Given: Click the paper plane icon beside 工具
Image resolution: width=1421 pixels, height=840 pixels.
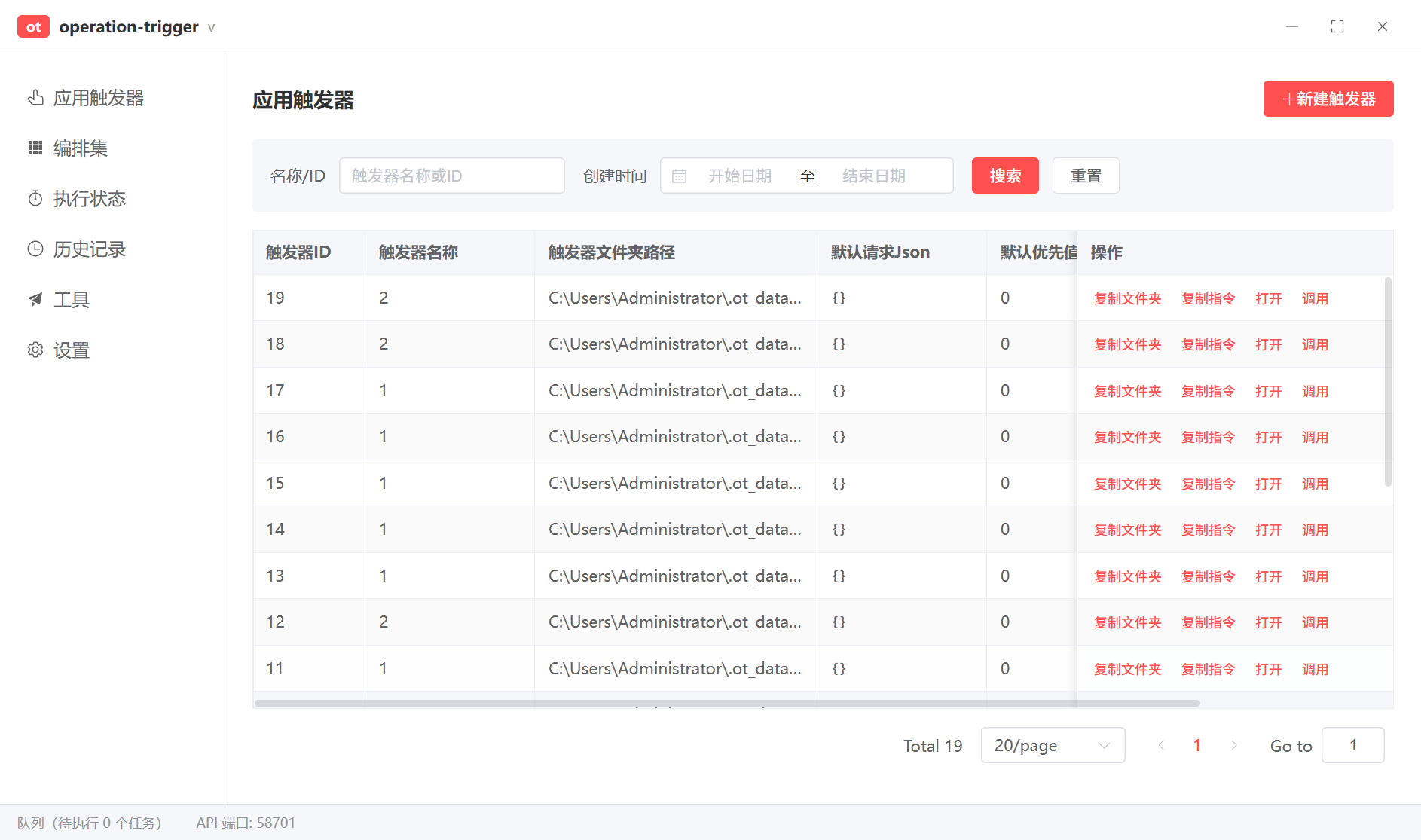Looking at the screenshot, I should point(35,300).
